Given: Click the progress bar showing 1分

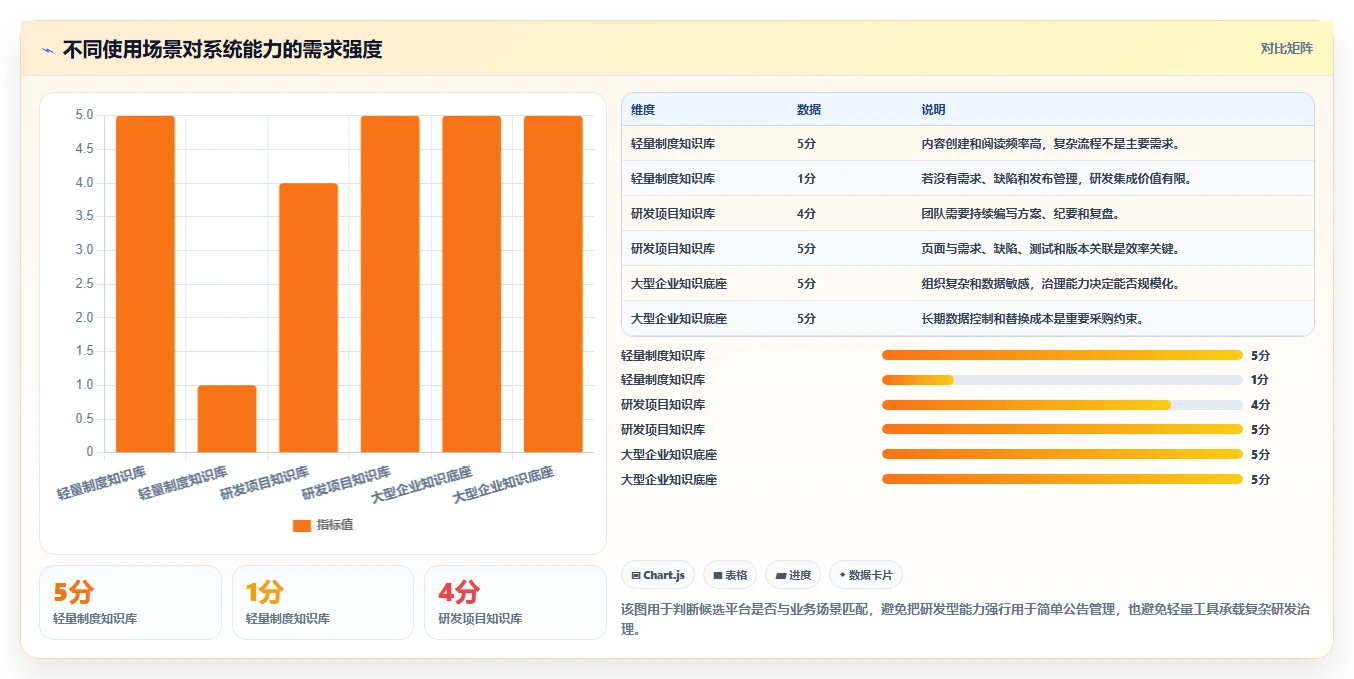Looking at the screenshot, I should tap(1062, 380).
